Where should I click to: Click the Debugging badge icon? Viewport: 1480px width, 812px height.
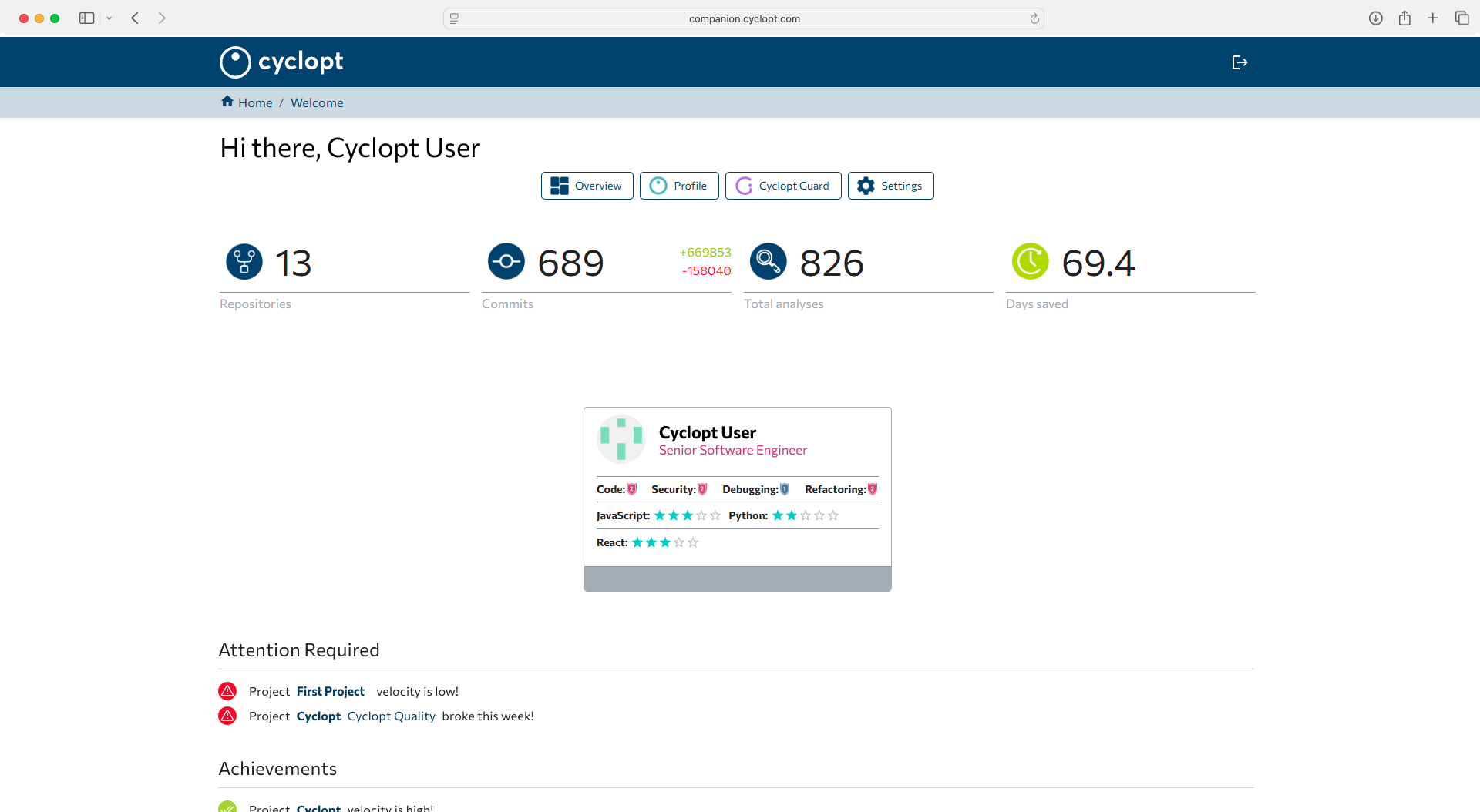point(784,488)
